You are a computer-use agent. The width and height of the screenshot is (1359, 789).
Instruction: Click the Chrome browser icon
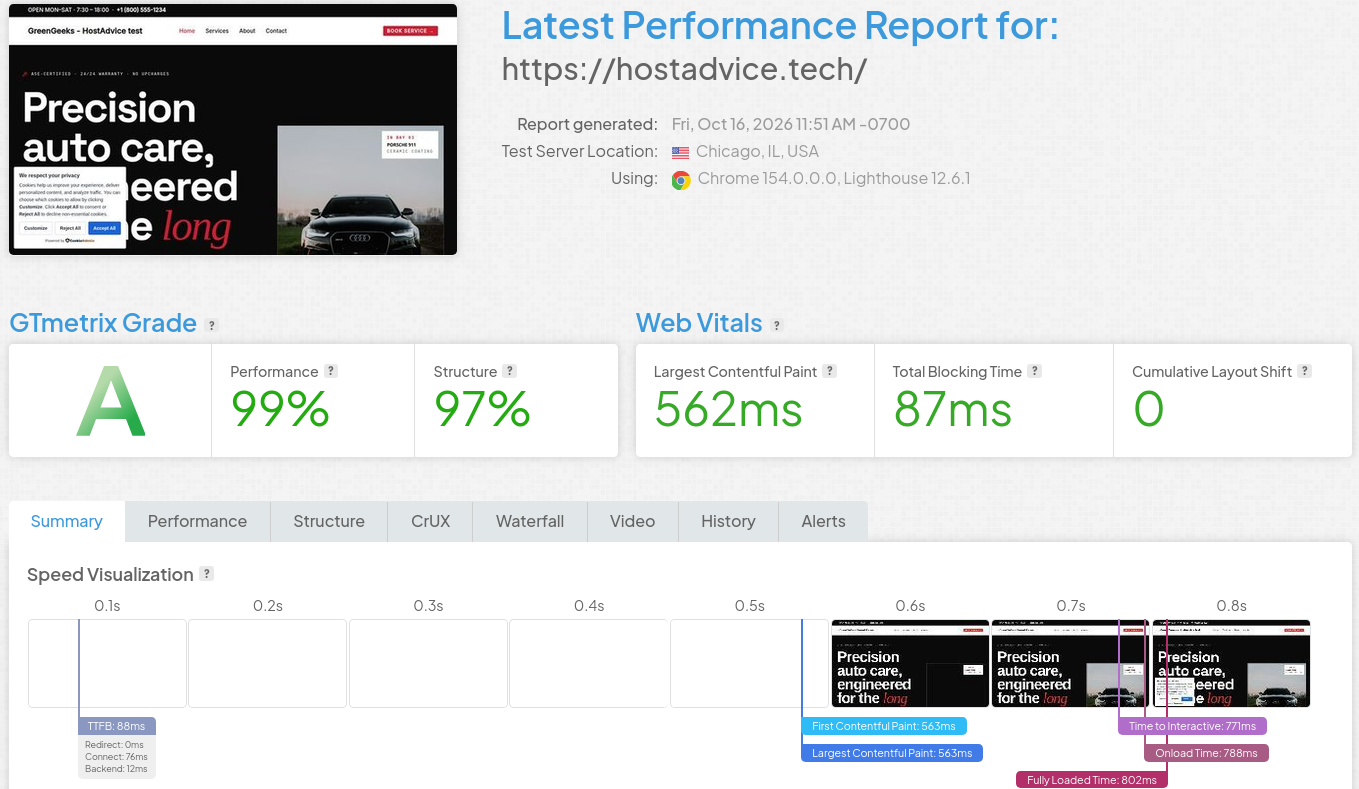tap(681, 180)
